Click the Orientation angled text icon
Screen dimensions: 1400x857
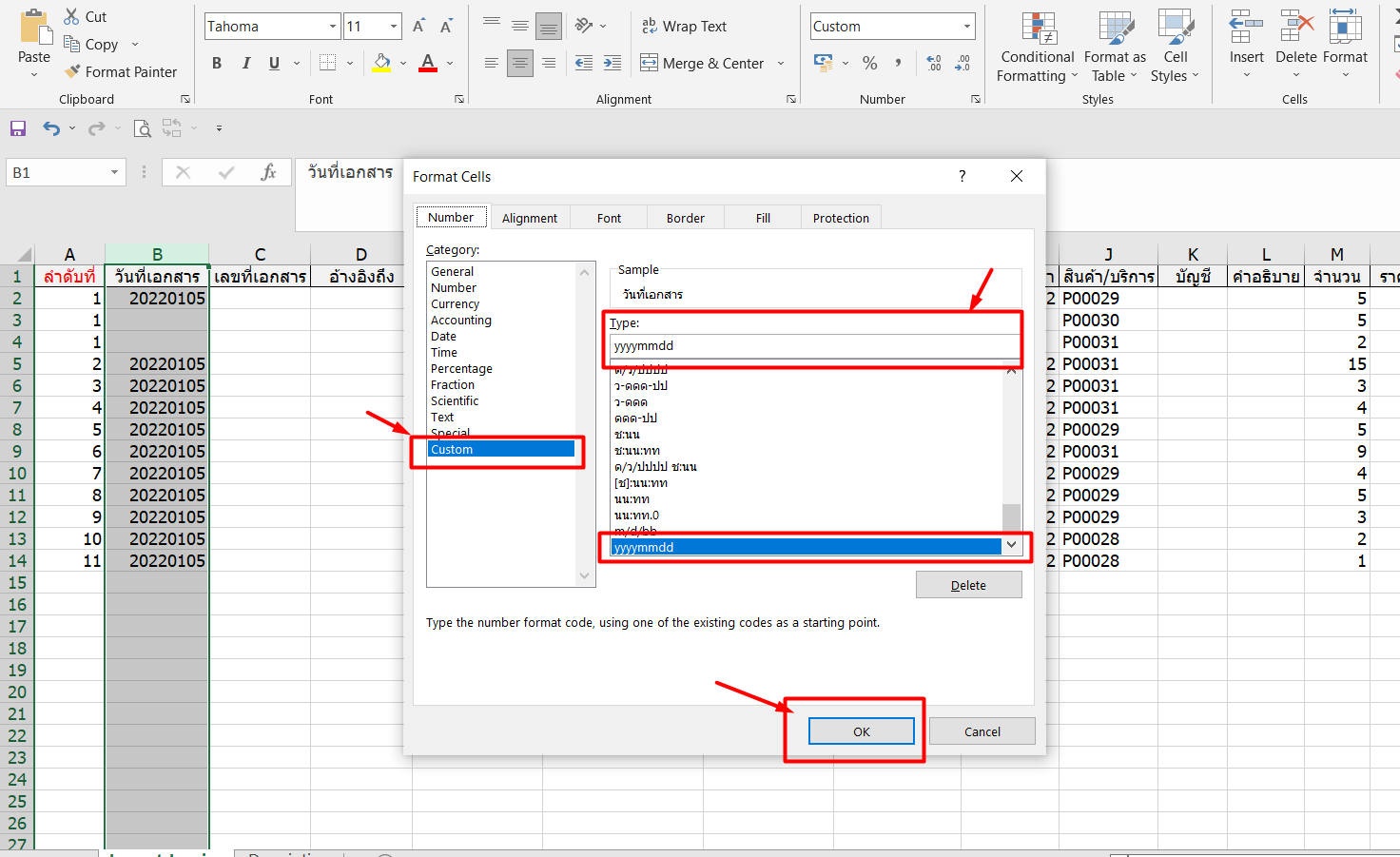(584, 26)
